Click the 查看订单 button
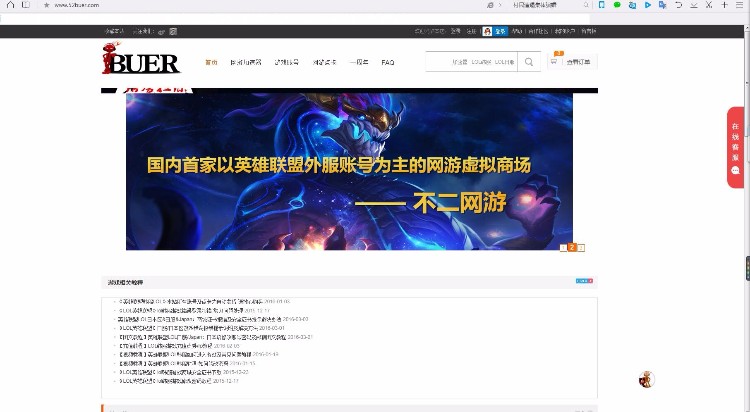750x412 pixels. coord(578,62)
